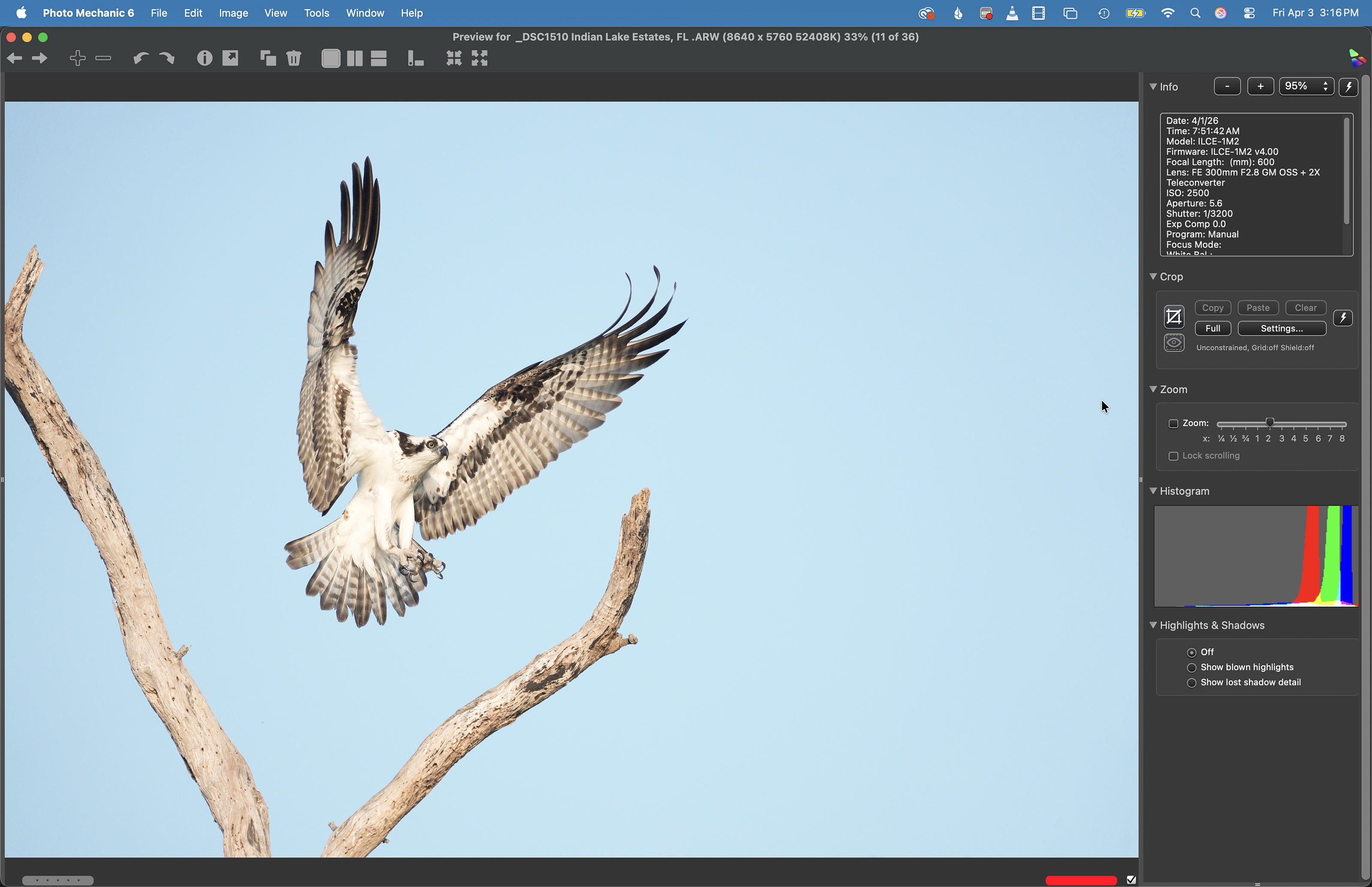Open the Image menu
The width and height of the screenshot is (1372, 887).
pyautogui.click(x=233, y=13)
